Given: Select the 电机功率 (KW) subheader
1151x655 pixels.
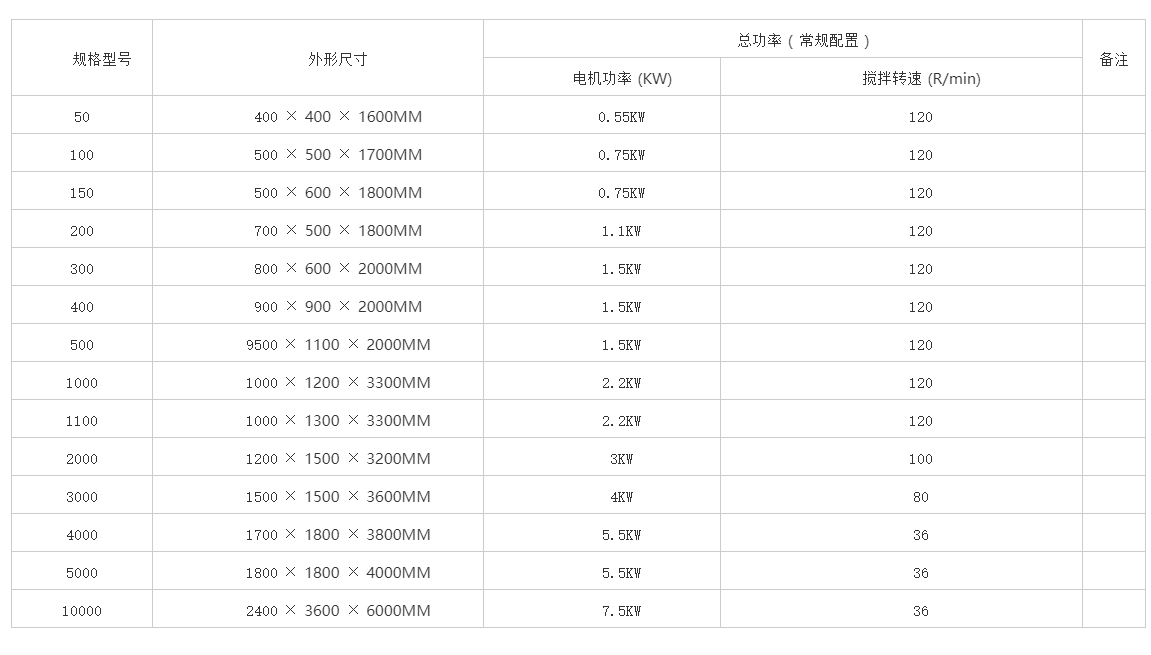Looking at the screenshot, I should (x=622, y=79).
